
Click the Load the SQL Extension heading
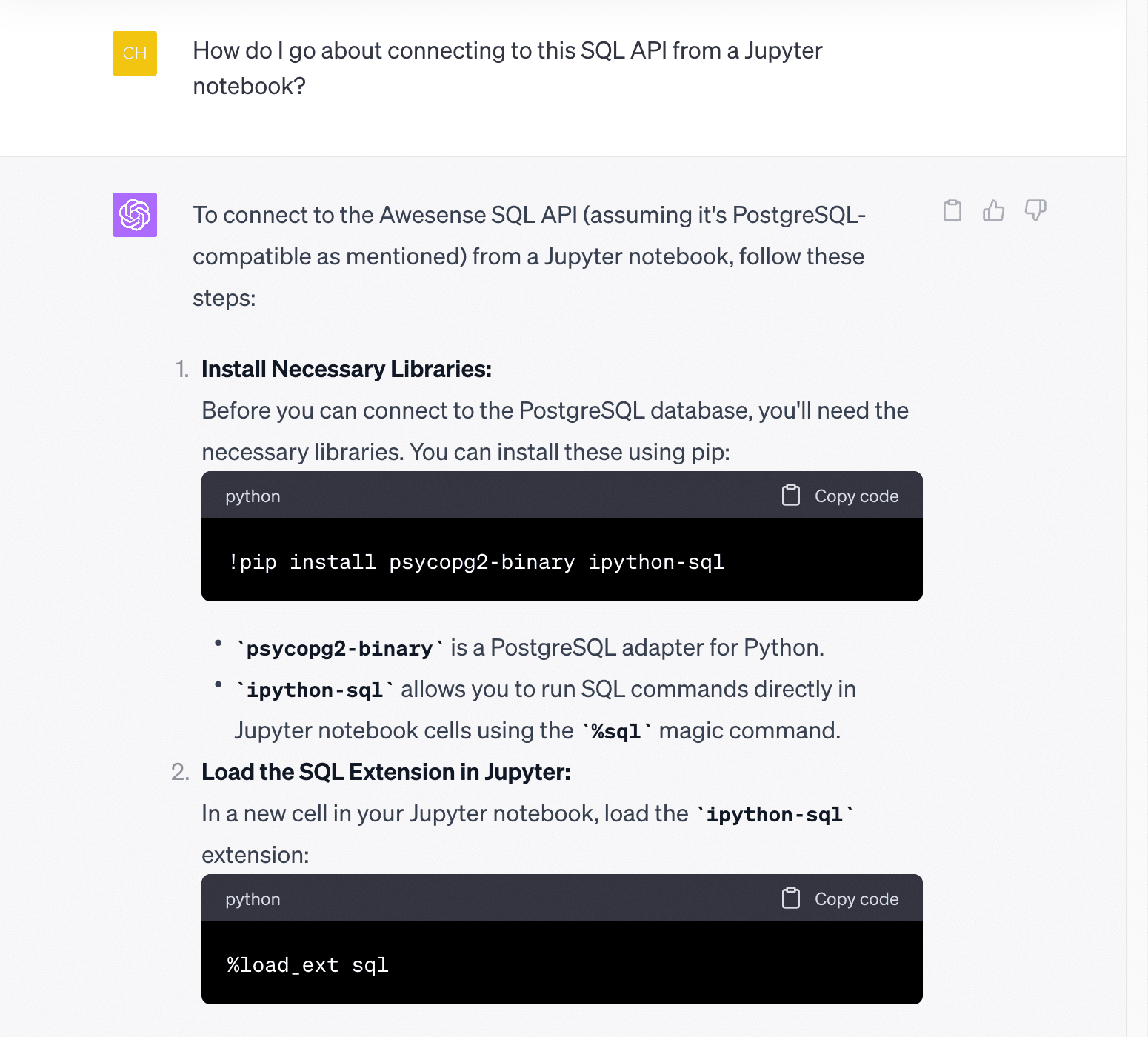[386, 771]
